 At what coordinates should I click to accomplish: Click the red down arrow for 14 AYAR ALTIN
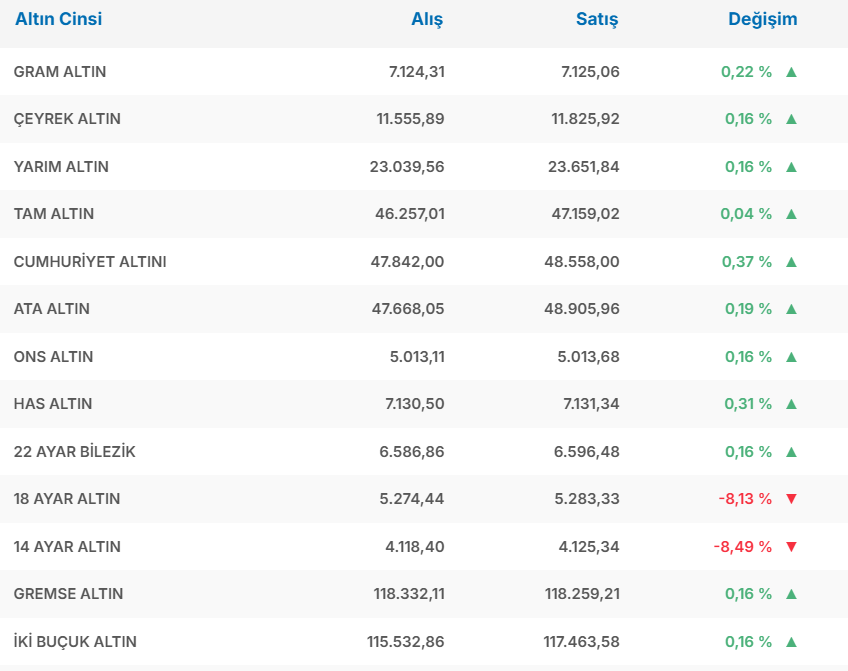tap(791, 547)
